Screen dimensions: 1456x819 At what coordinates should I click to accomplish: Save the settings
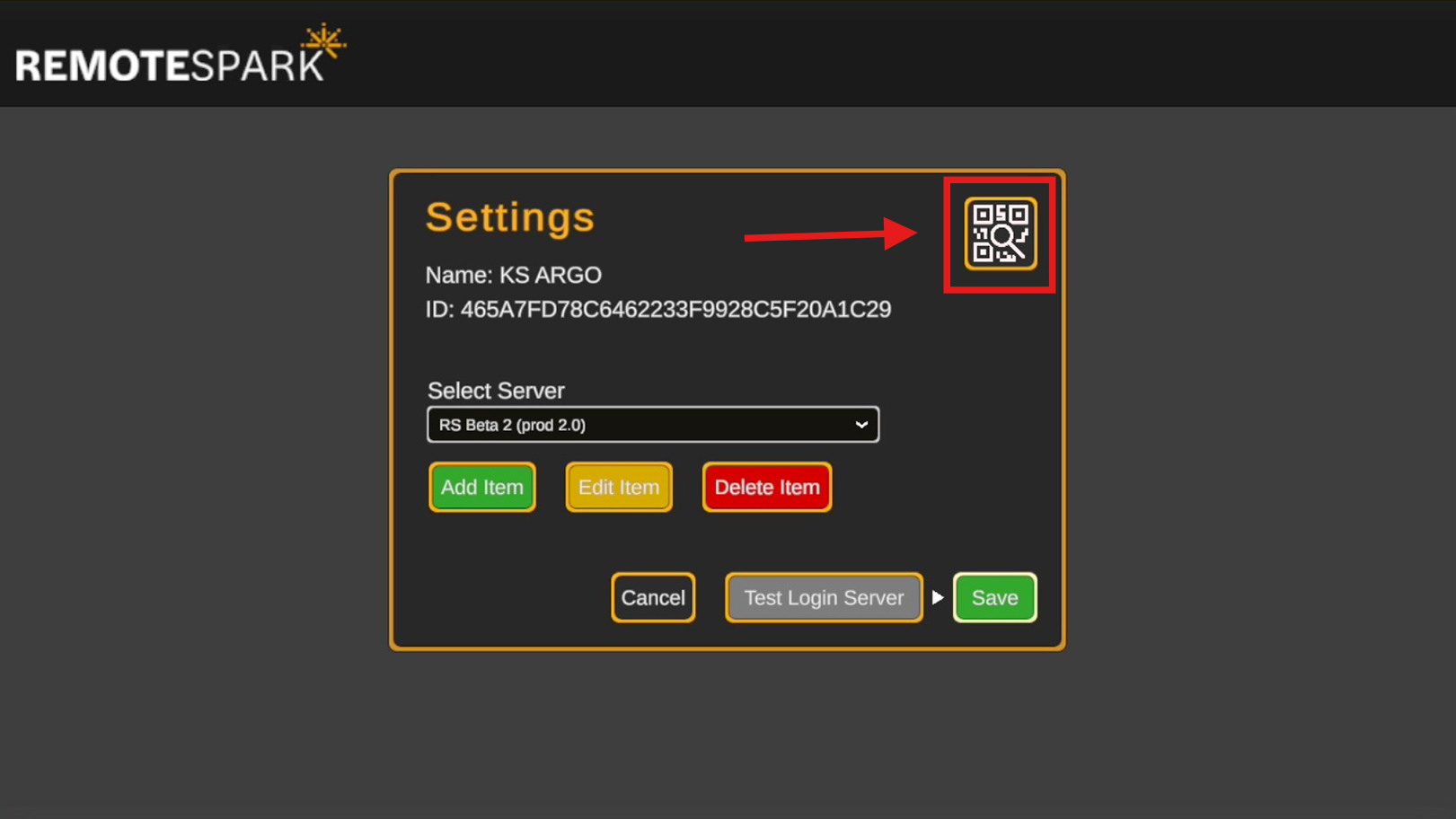pos(995,597)
